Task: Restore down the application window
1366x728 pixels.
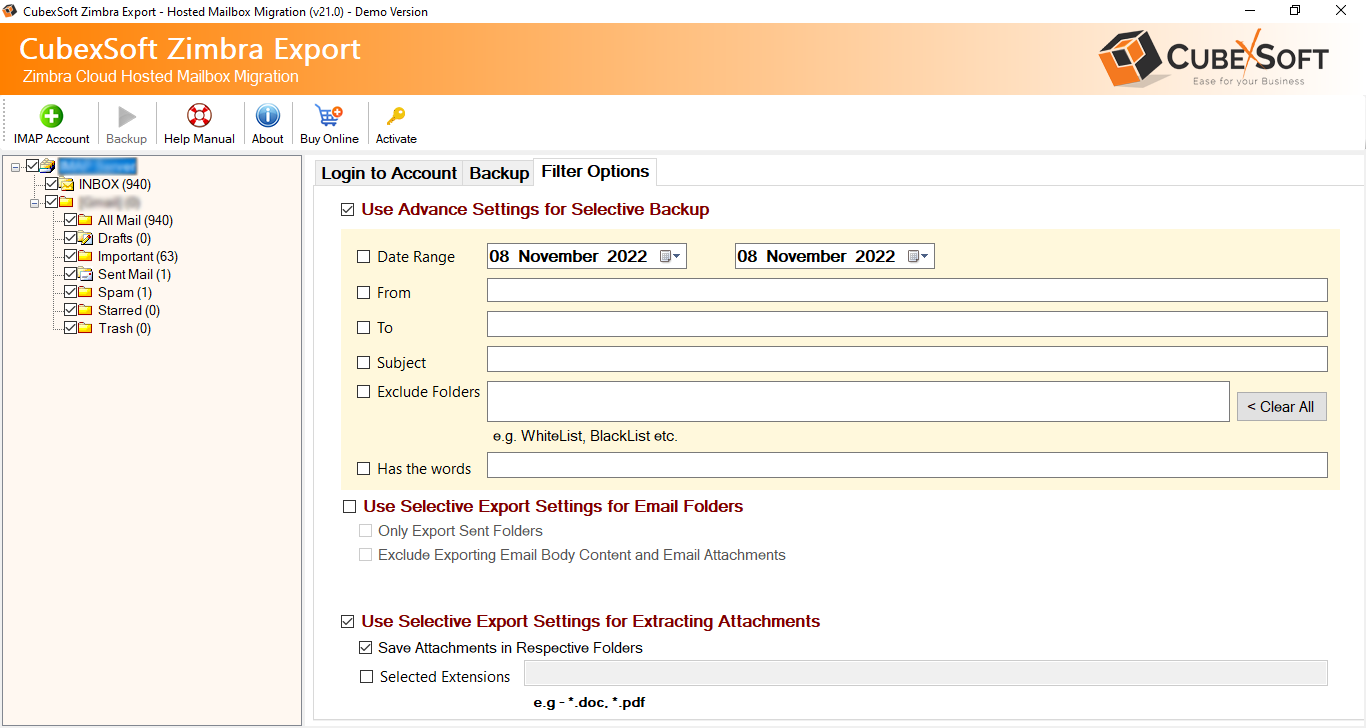Action: (x=1295, y=11)
